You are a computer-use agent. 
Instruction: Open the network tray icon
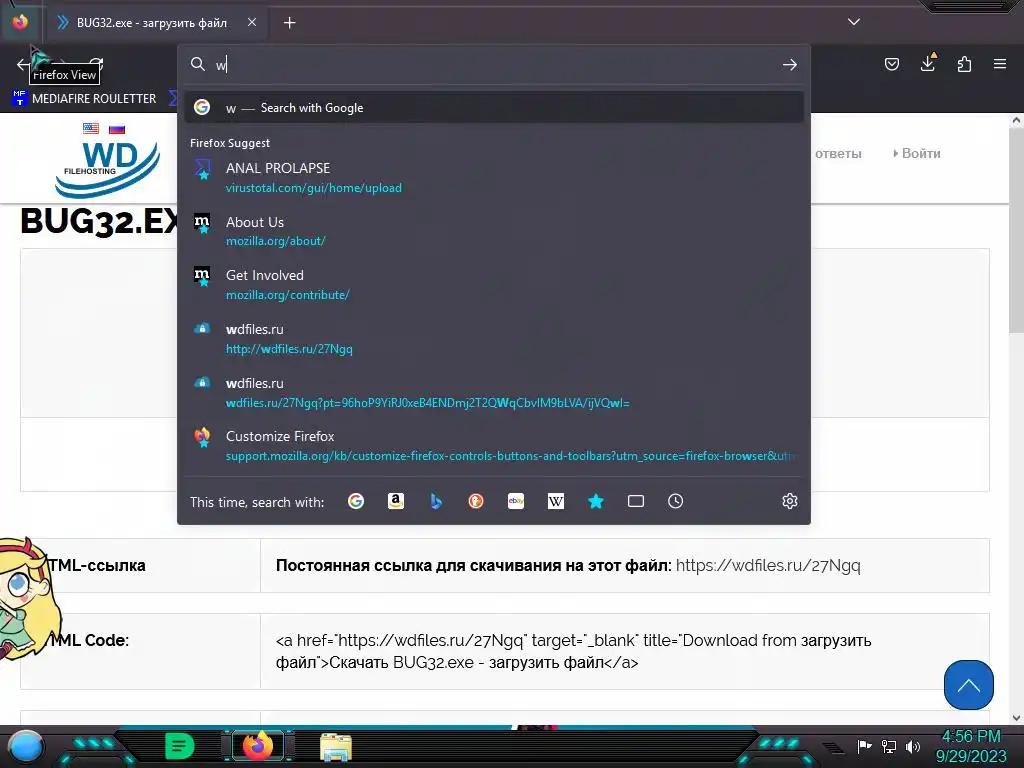889,746
